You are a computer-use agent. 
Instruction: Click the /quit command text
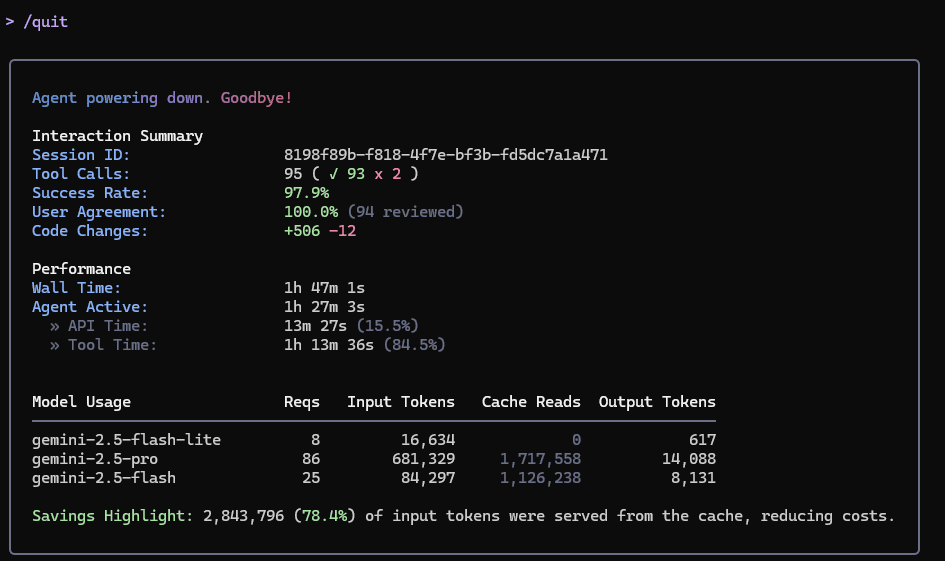point(45,21)
